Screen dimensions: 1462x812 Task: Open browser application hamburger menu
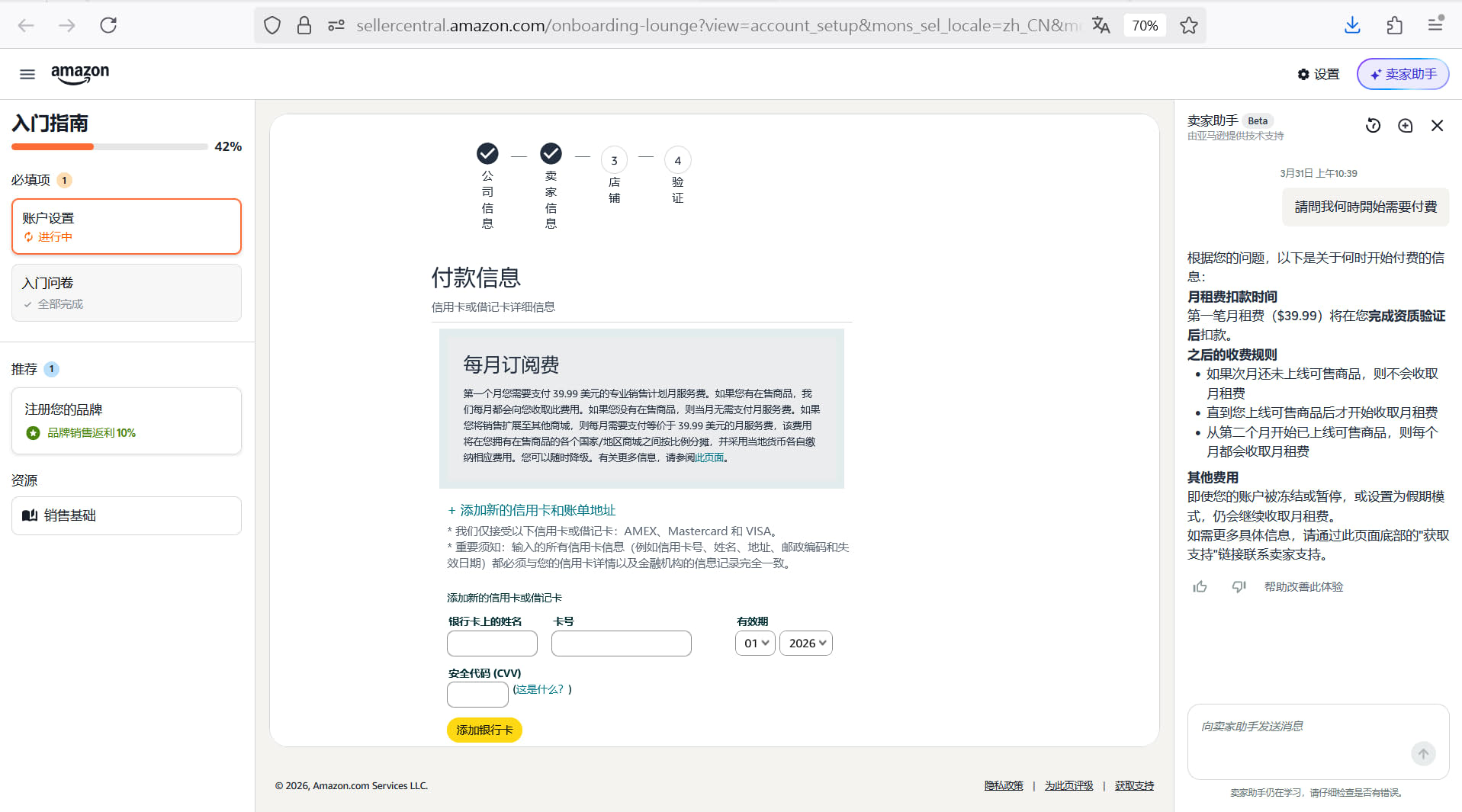1435,25
